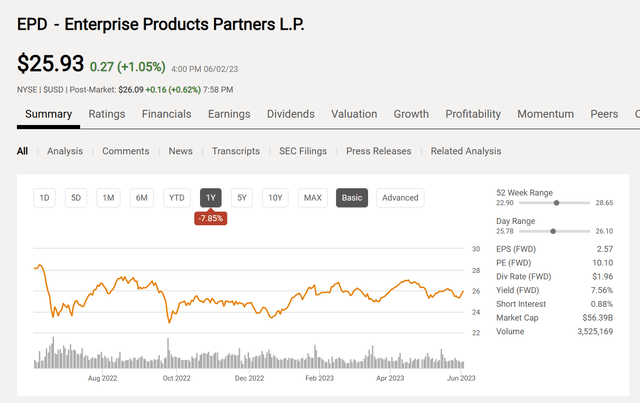Set chart range to 5D
640x403 pixels.
pyautogui.click(x=76, y=198)
